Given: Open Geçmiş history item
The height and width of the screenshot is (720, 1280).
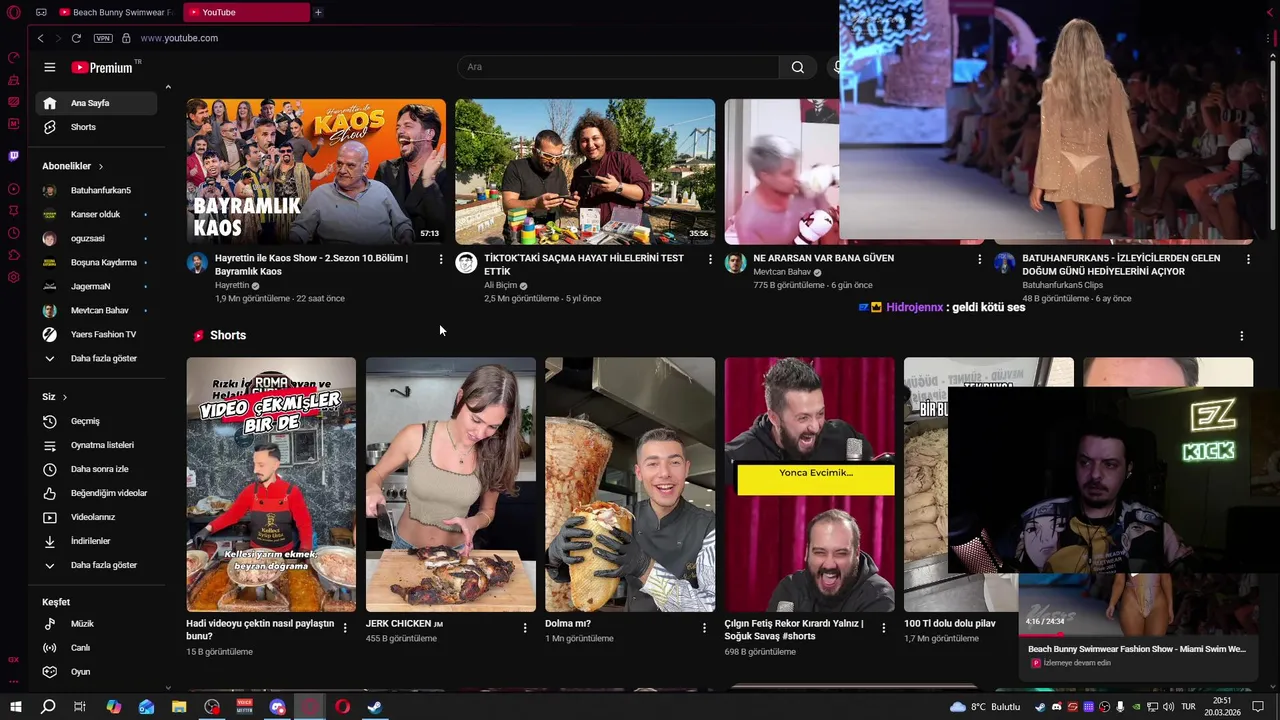Looking at the screenshot, I should click(96, 421).
